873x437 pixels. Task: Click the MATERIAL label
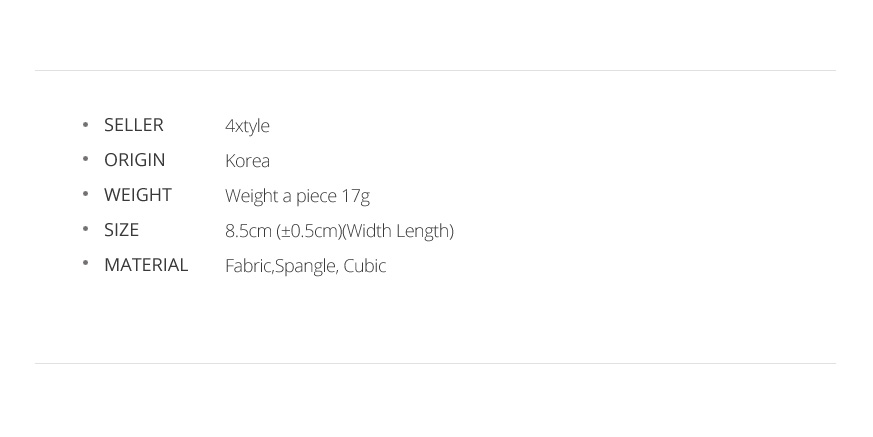[x=146, y=265]
